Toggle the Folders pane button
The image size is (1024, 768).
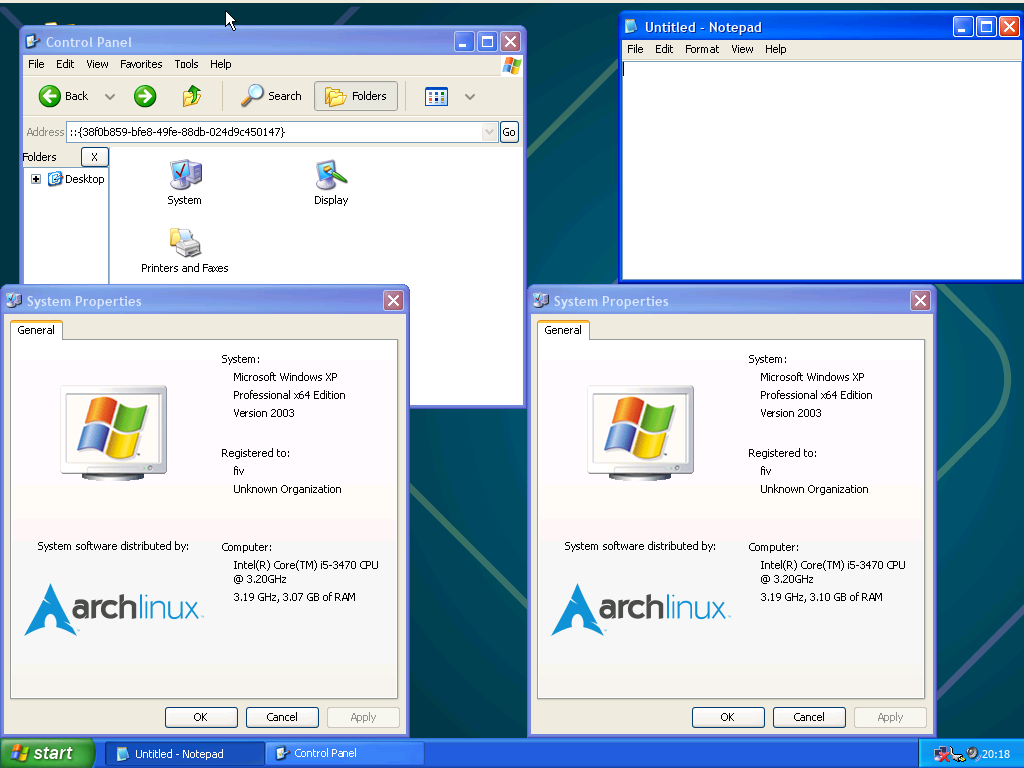click(x=356, y=96)
